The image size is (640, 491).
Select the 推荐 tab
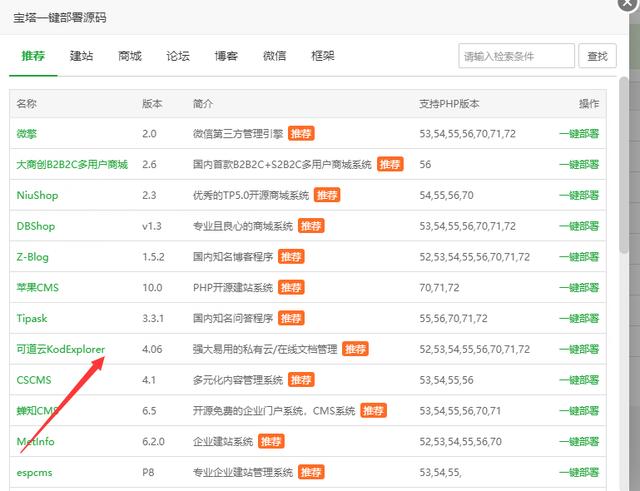click(x=33, y=56)
